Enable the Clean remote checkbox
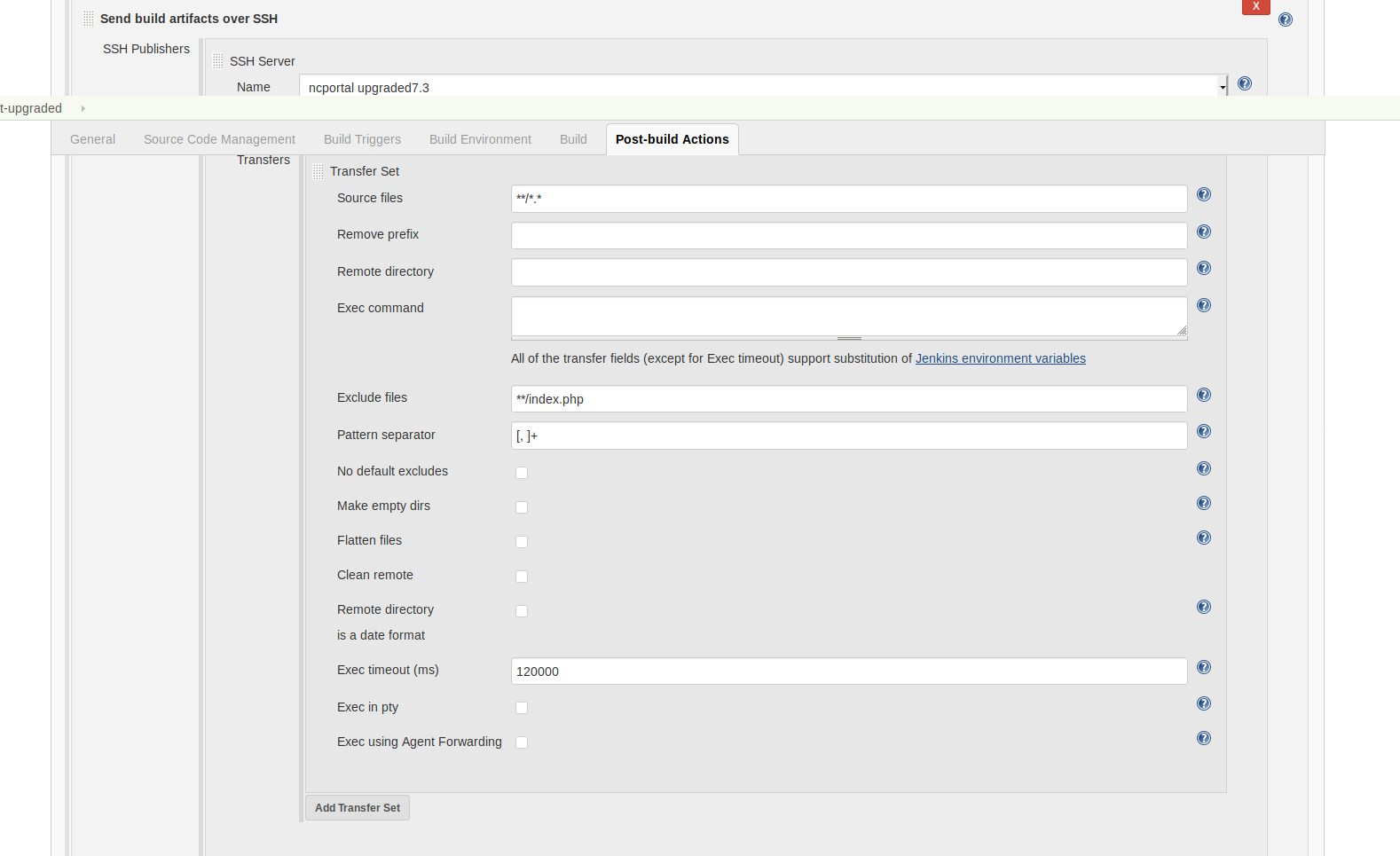Image resolution: width=1400 pixels, height=856 pixels. (x=522, y=577)
